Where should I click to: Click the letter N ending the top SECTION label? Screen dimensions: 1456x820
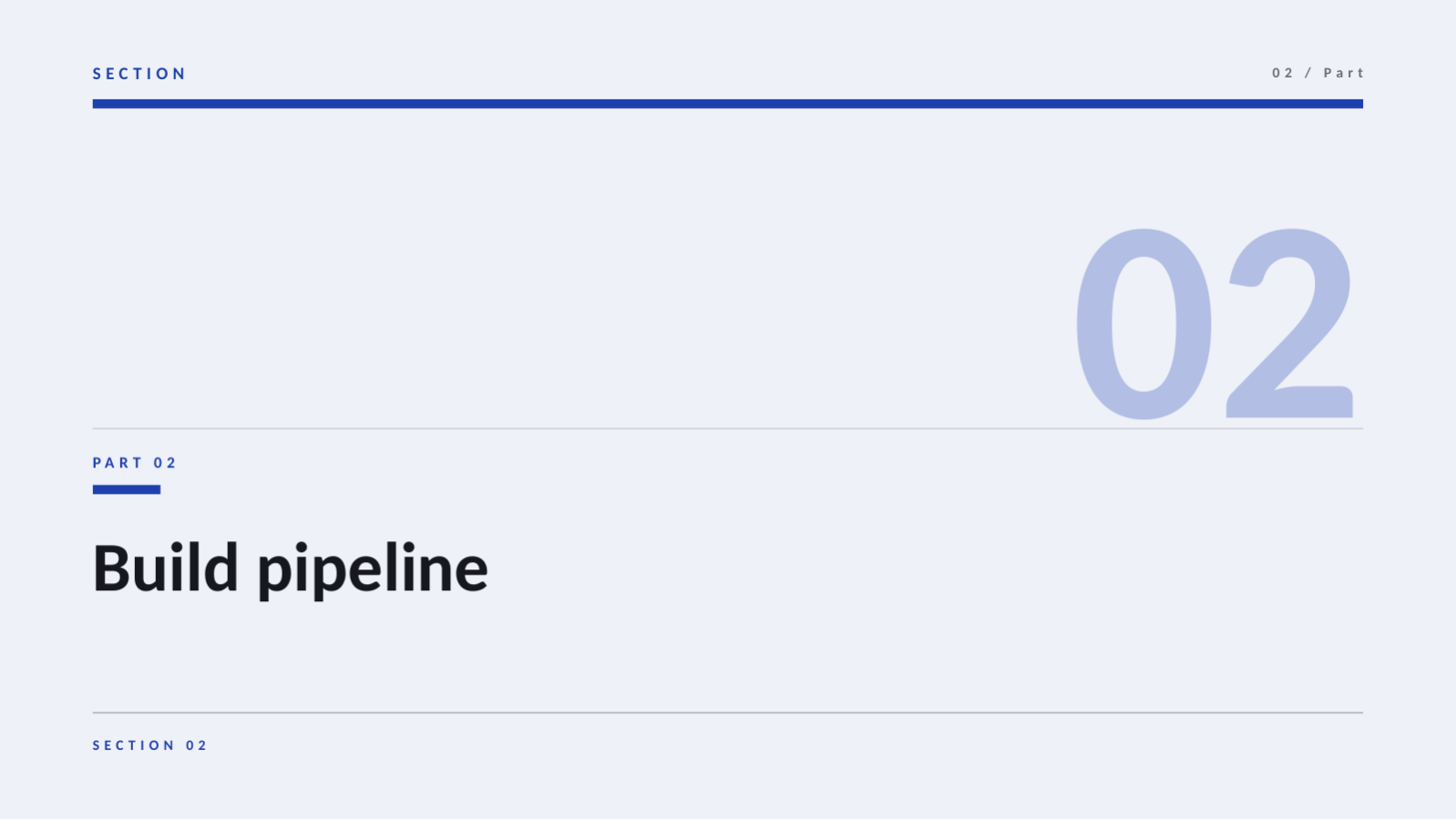click(179, 74)
